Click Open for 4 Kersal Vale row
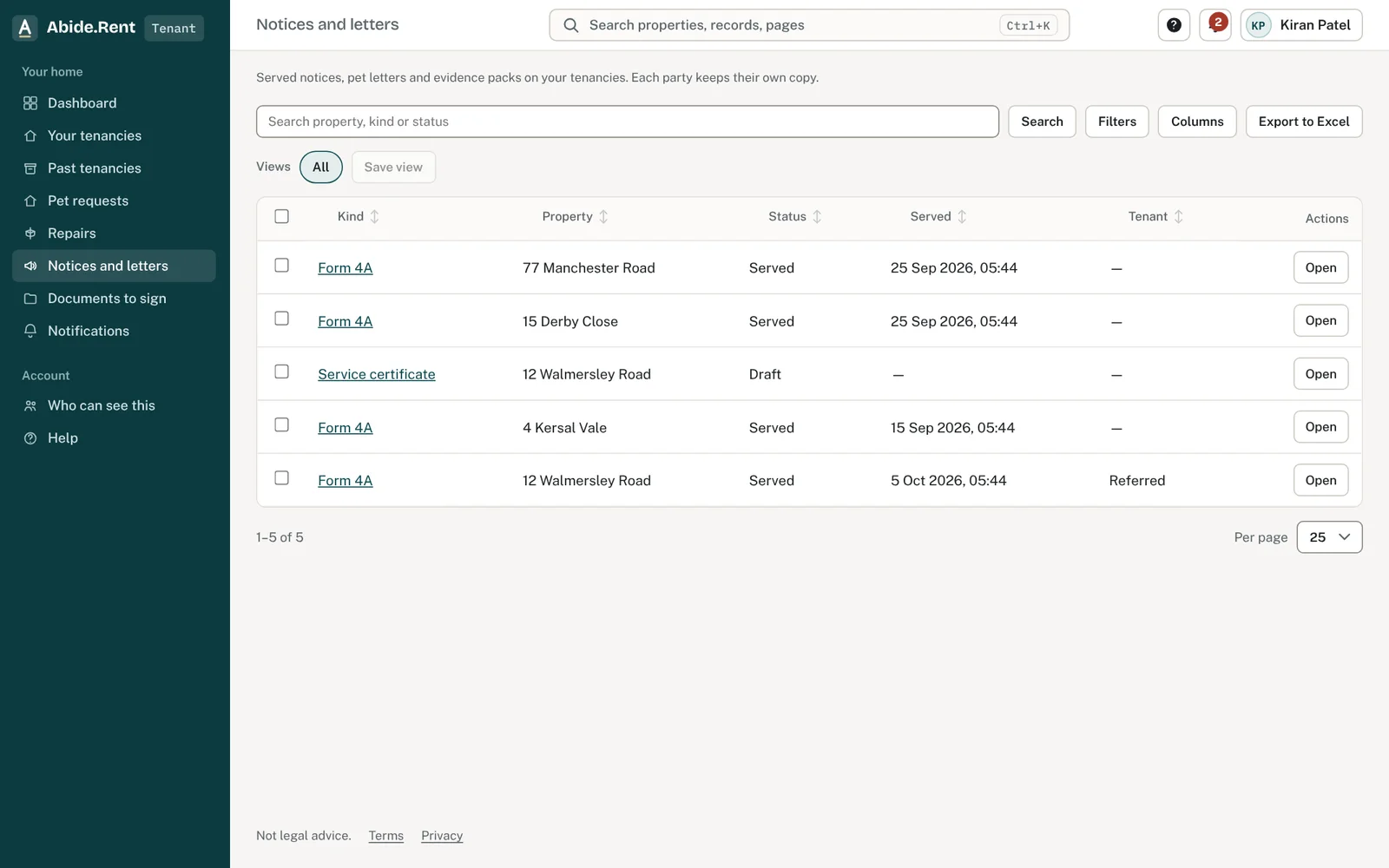This screenshot has width=1389, height=868. click(1320, 427)
